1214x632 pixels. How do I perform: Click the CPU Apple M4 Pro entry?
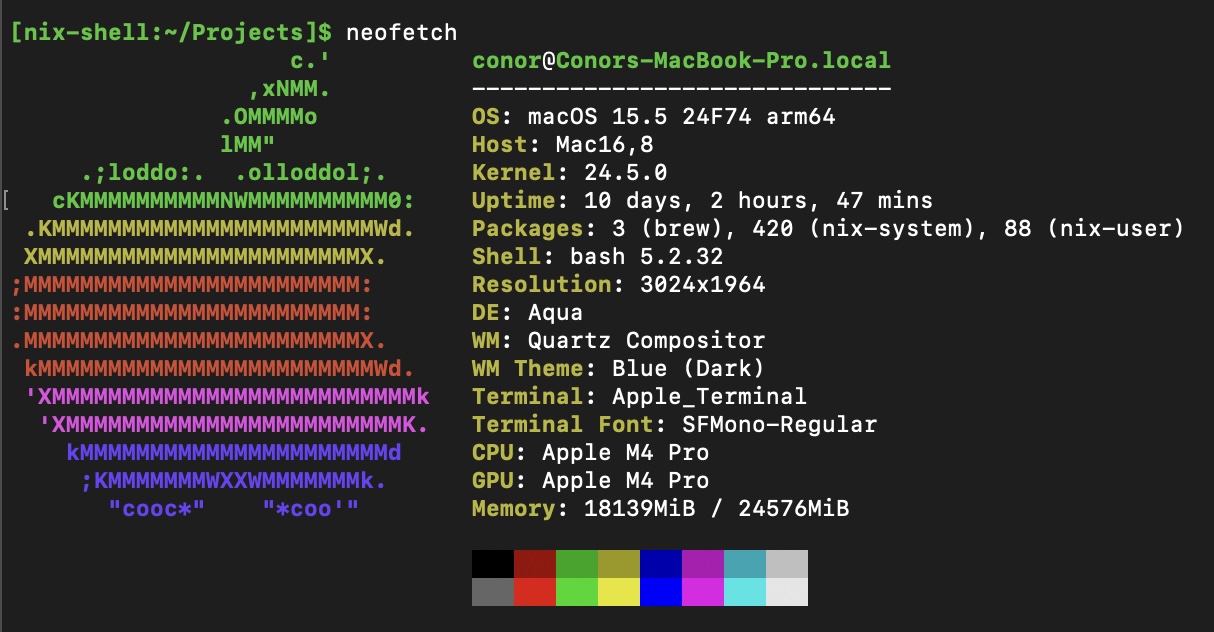[600, 452]
